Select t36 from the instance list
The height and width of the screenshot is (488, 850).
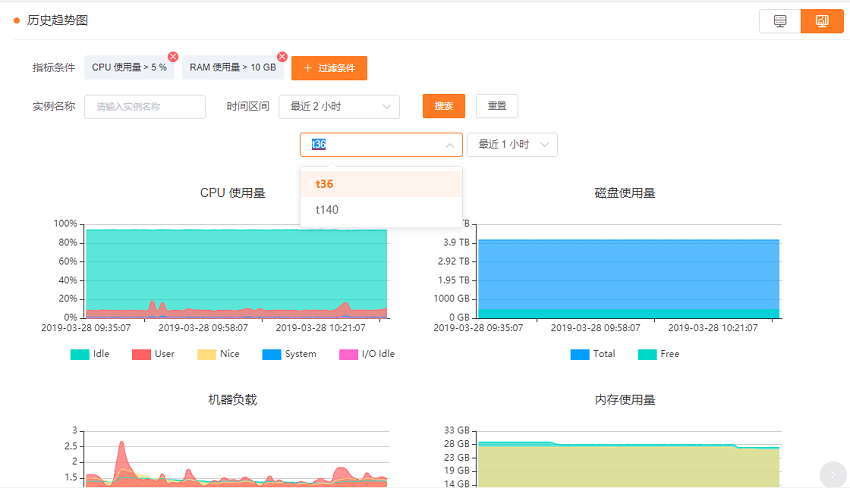click(x=381, y=184)
